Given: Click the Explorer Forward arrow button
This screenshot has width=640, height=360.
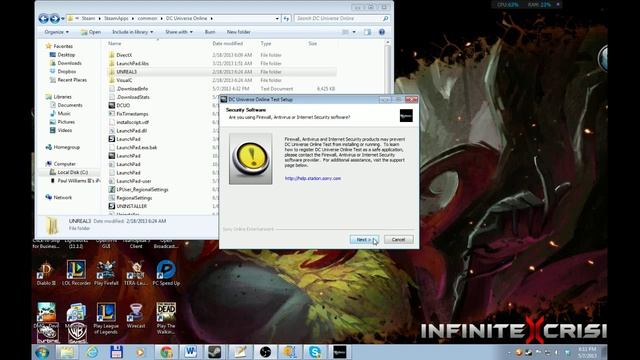Looking at the screenshot, I should [55, 18].
